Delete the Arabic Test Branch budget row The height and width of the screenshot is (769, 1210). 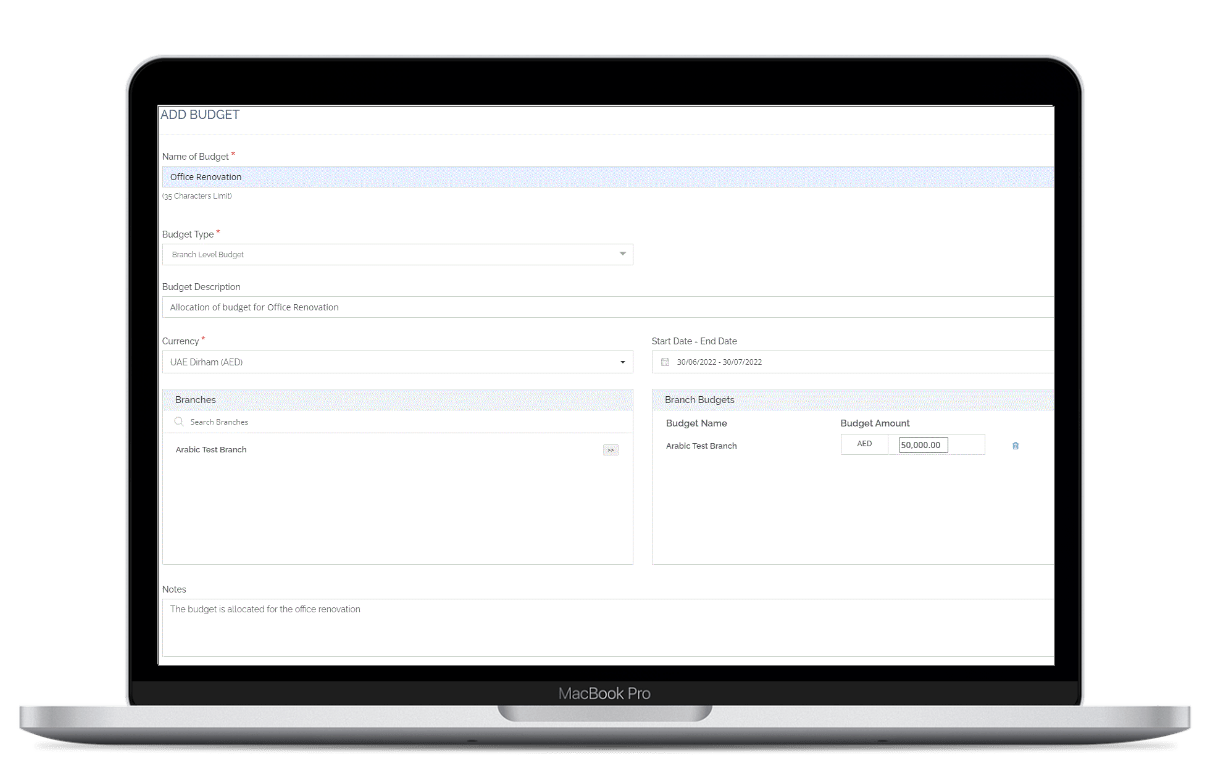(x=1015, y=446)
